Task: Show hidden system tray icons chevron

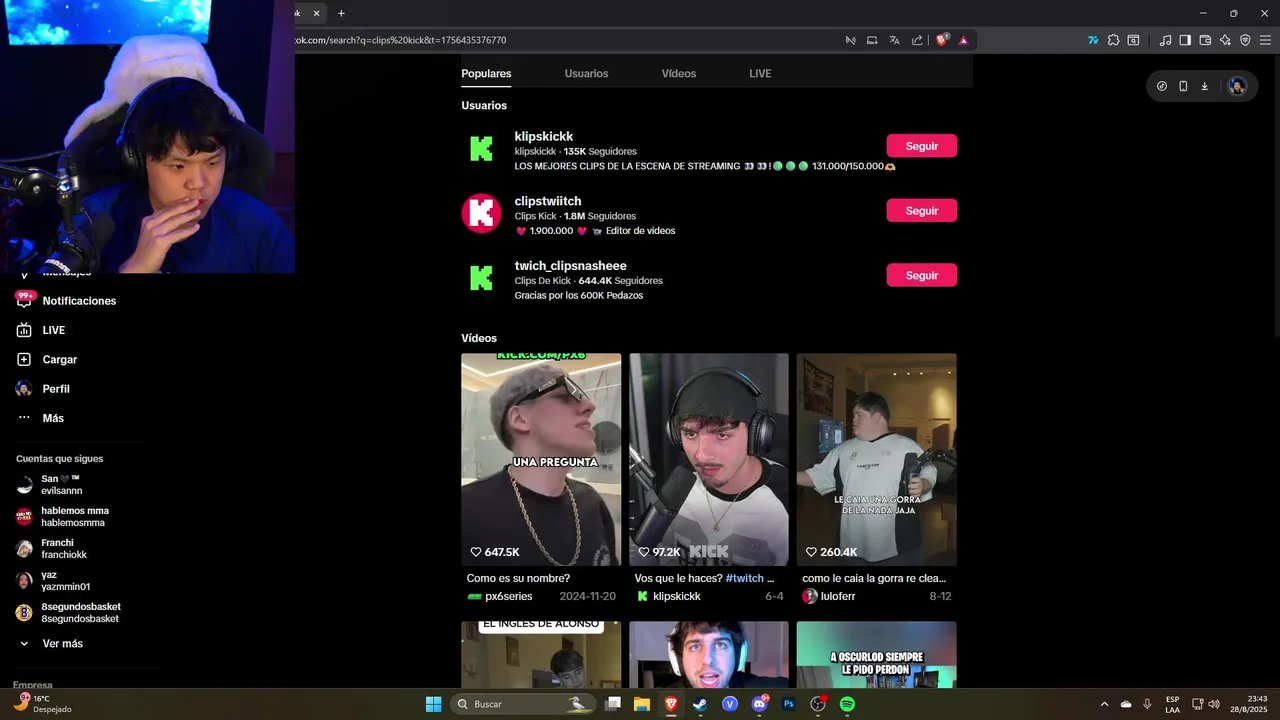Action: [1104, 704]
